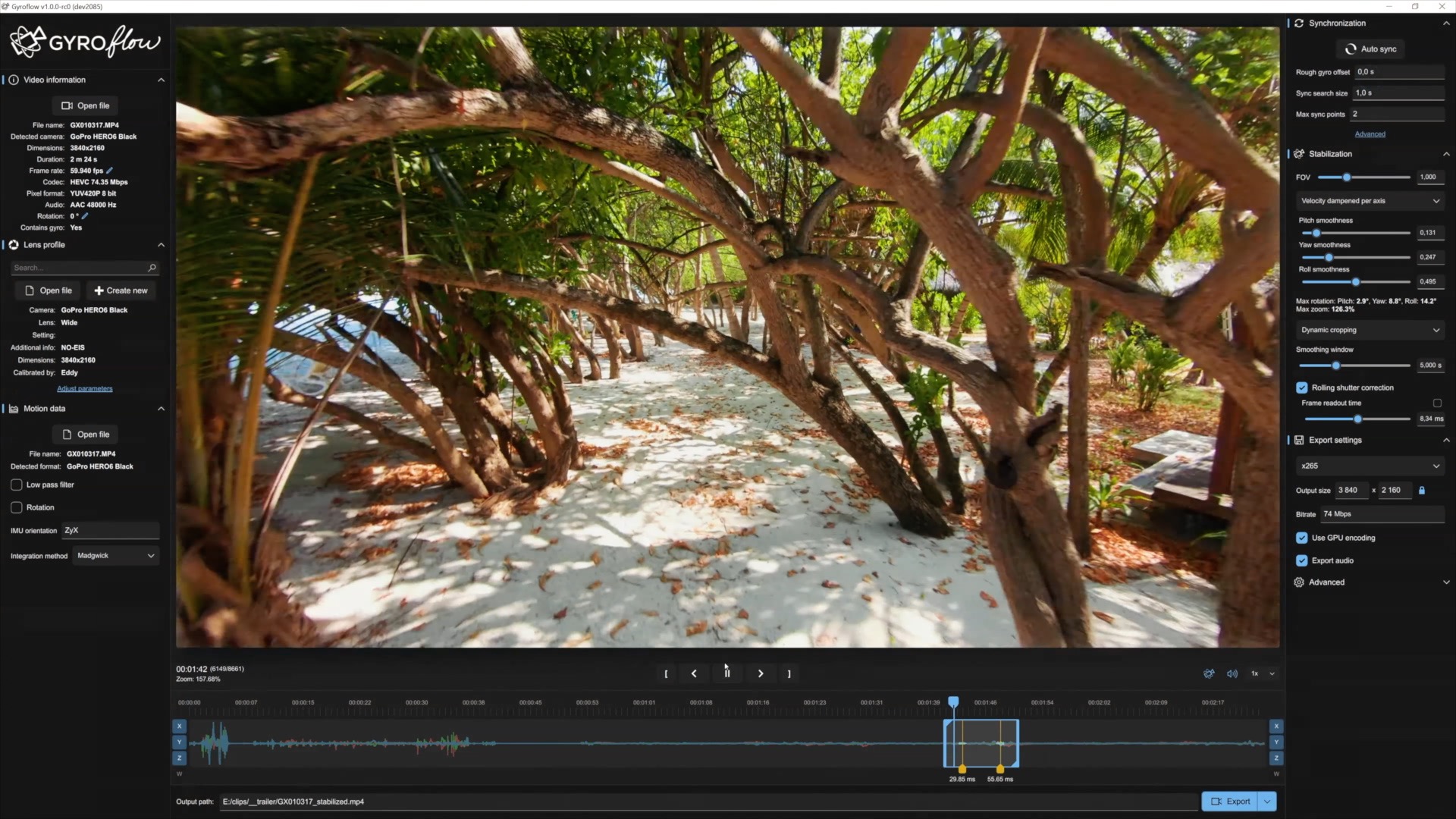The height and width of the screenshot is (819, 1456).
Task: Click the Motion data section icon
Action: click(x=14, y=409)
